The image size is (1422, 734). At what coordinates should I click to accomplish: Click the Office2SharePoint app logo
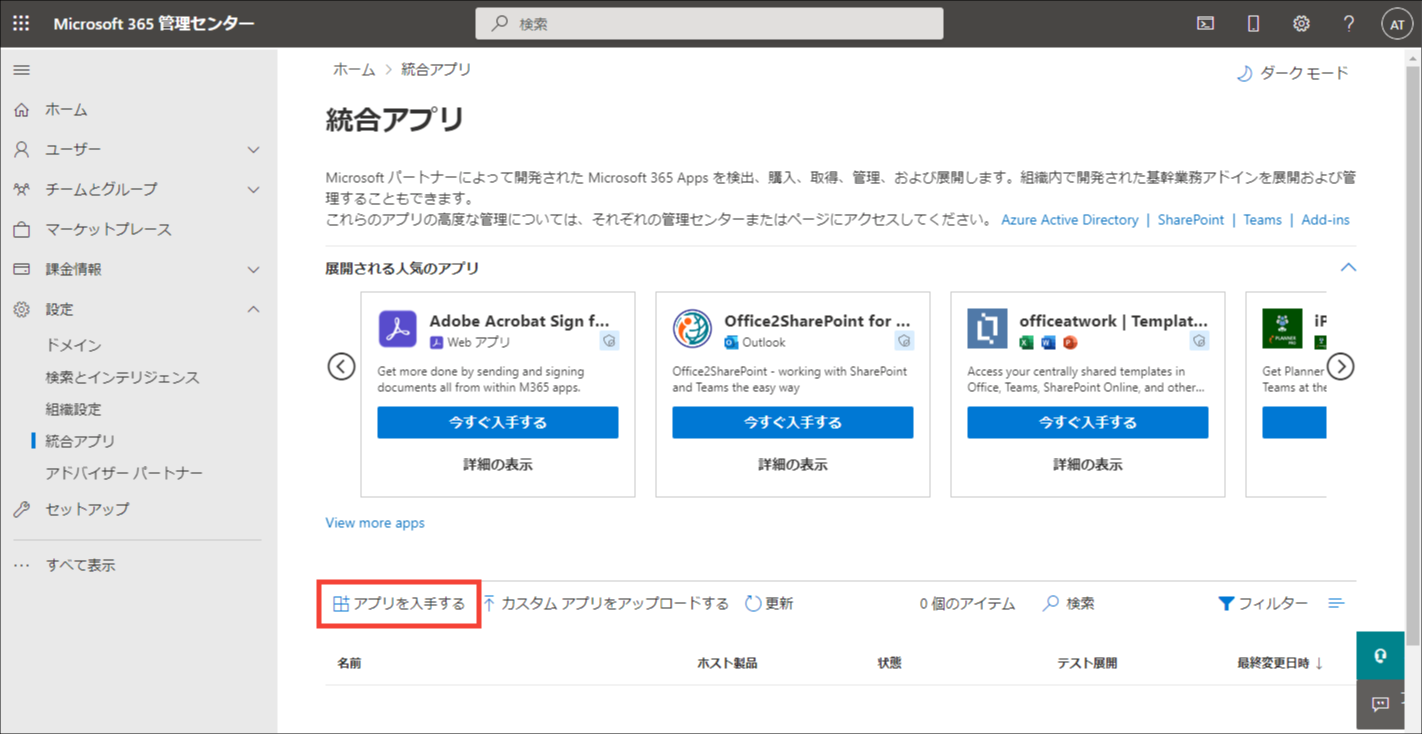coord(692,329)
